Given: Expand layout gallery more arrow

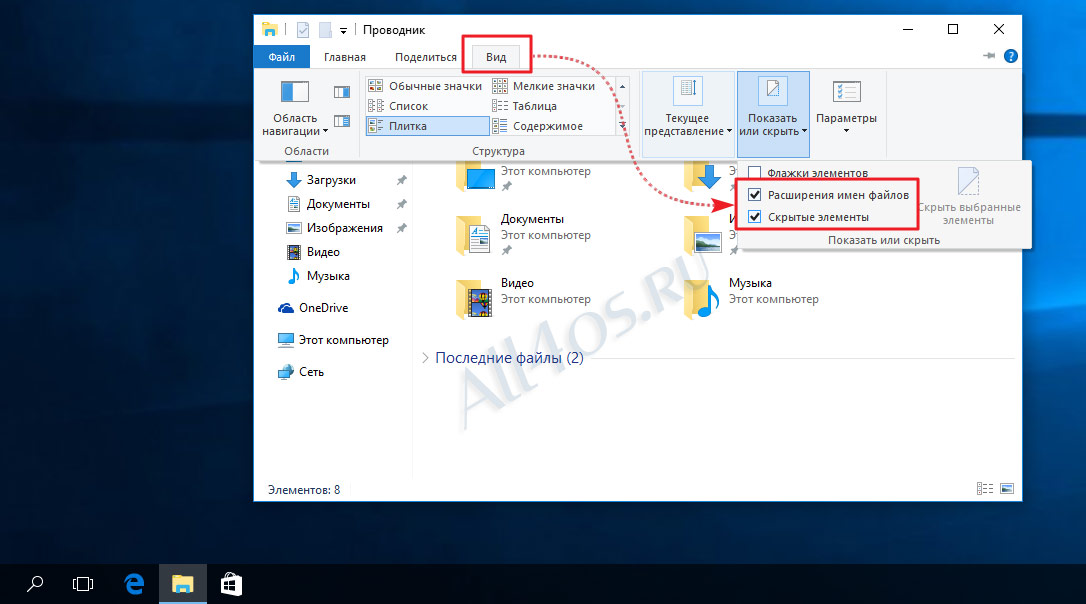Looking at the screenshot, I should tap(623, 125).
